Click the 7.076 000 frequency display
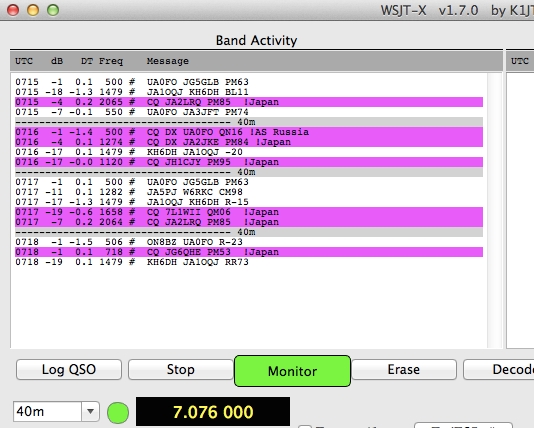The height and width of the screenshot is (428, 534). (x=213, y=412)
